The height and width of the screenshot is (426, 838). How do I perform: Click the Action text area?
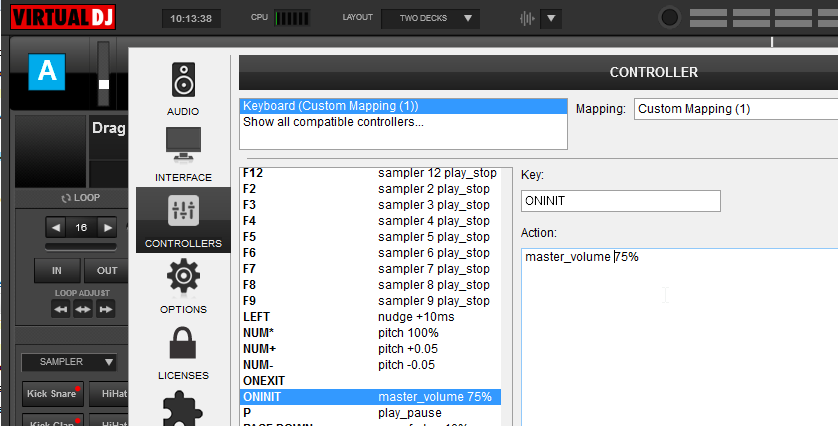[x=680, y=337]
